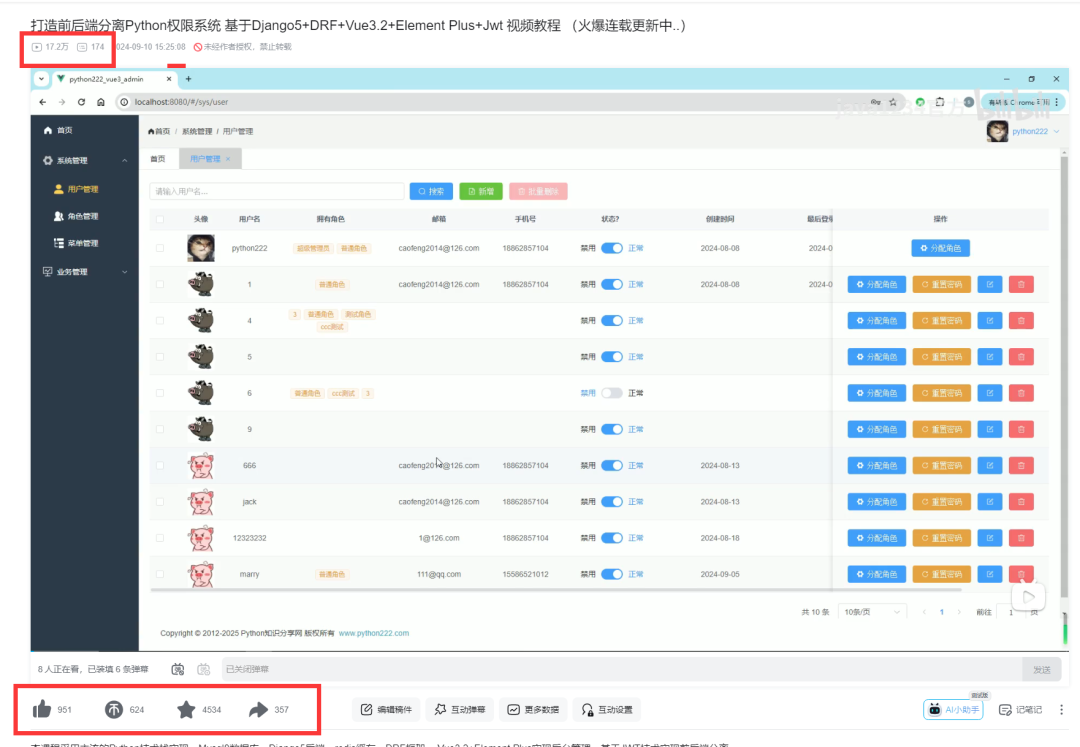Click edit icon in row for user 9
This screenshot has height=747, width=1080.
pos(990,430)
